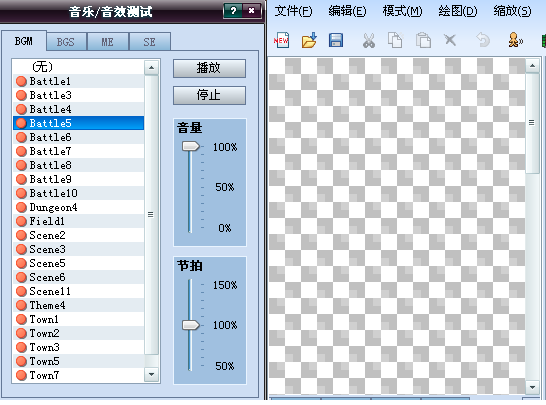This screenshot has height=405, width=546.
Task: Click the BGM list scrollbar thumb
Action: 151,215
